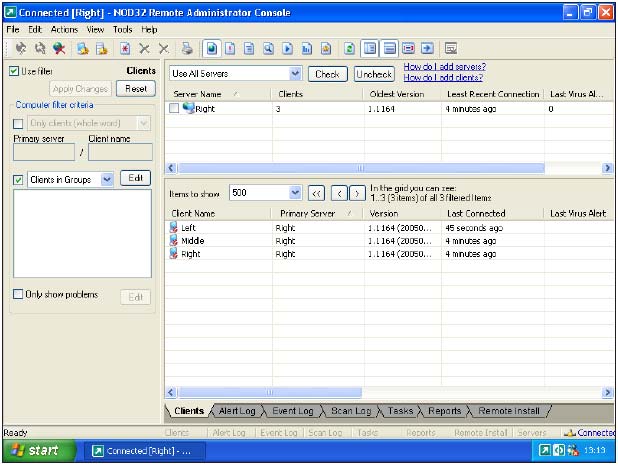Uncheck the Clients in Groups checkbox
The height and width of the screenshot is (465, 618).
[x=18, y=180]
